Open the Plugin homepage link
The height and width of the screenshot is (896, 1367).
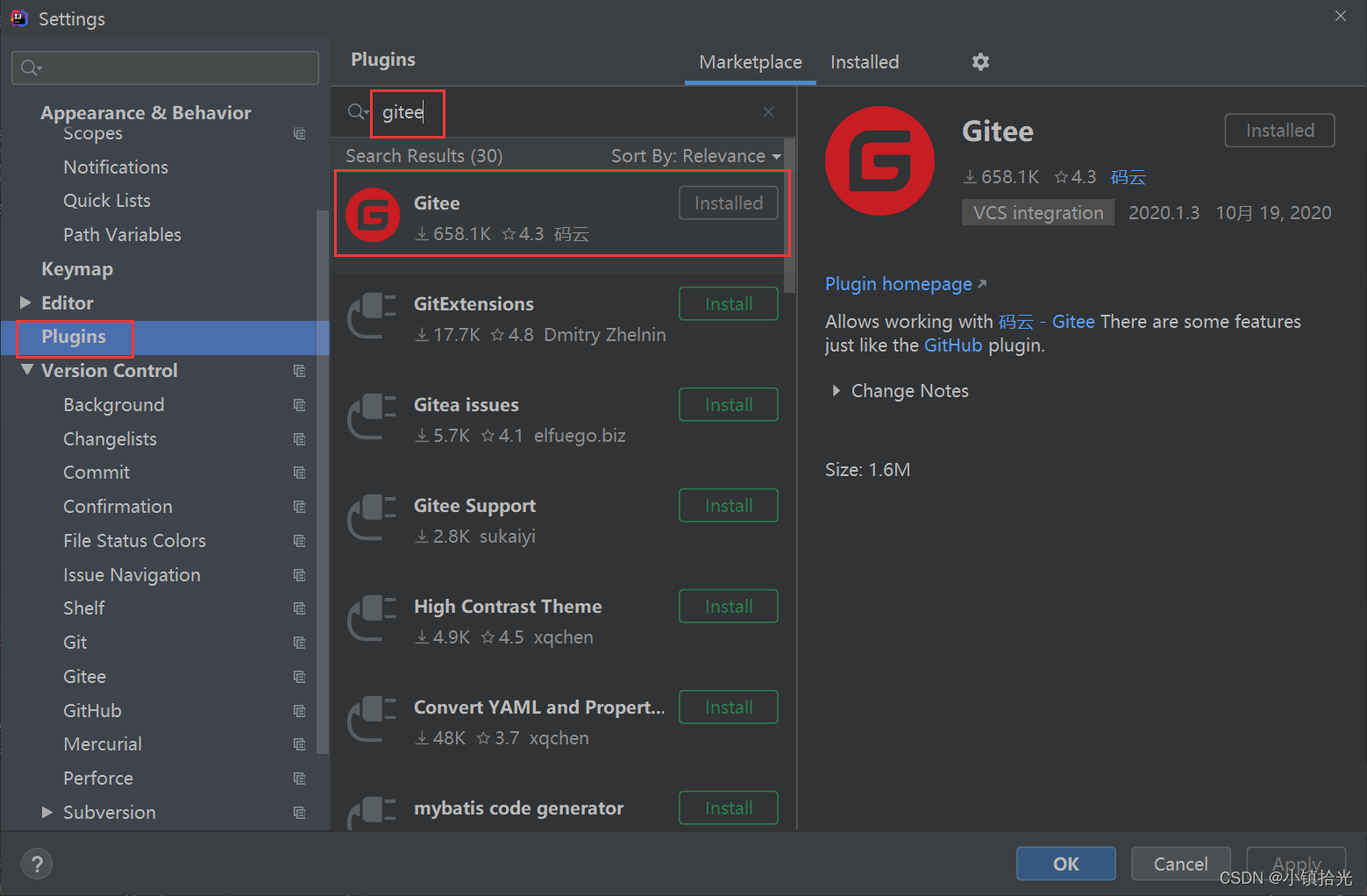coord(906,284)
